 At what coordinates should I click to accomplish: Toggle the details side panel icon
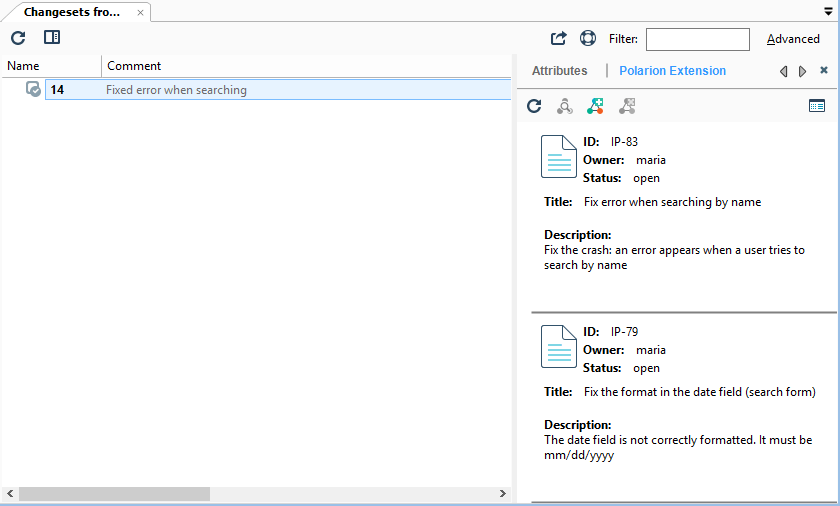click(x=52, y=37)
